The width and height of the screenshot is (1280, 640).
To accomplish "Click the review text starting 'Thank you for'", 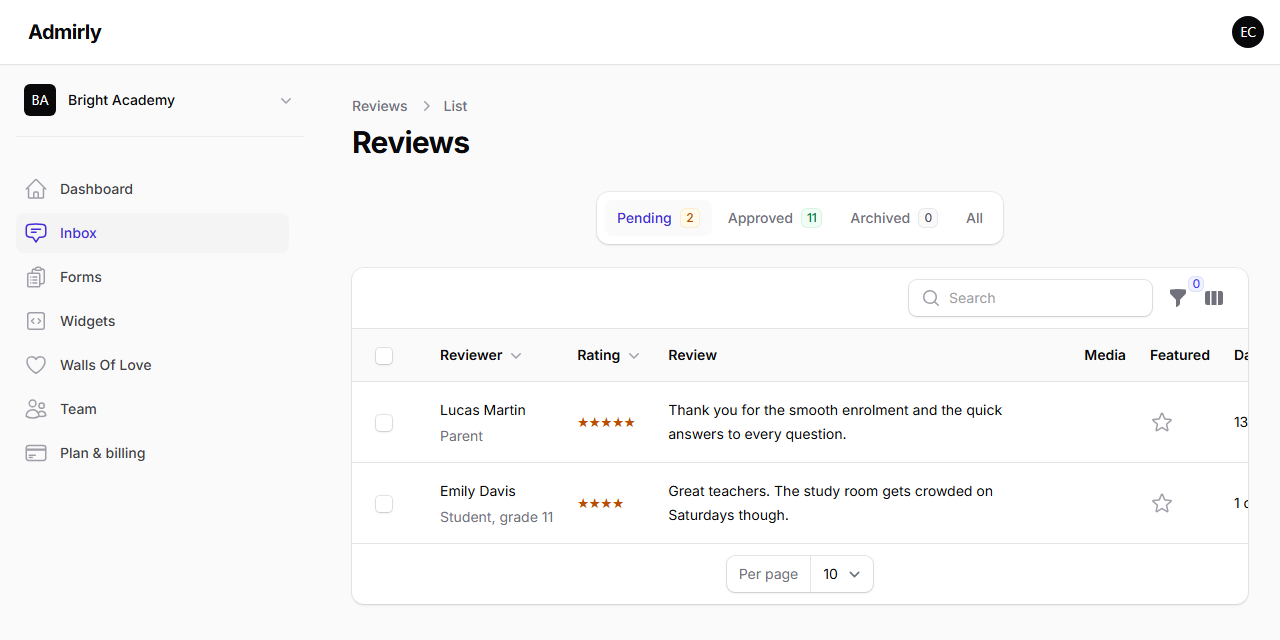I will click(x=835, y=422).
